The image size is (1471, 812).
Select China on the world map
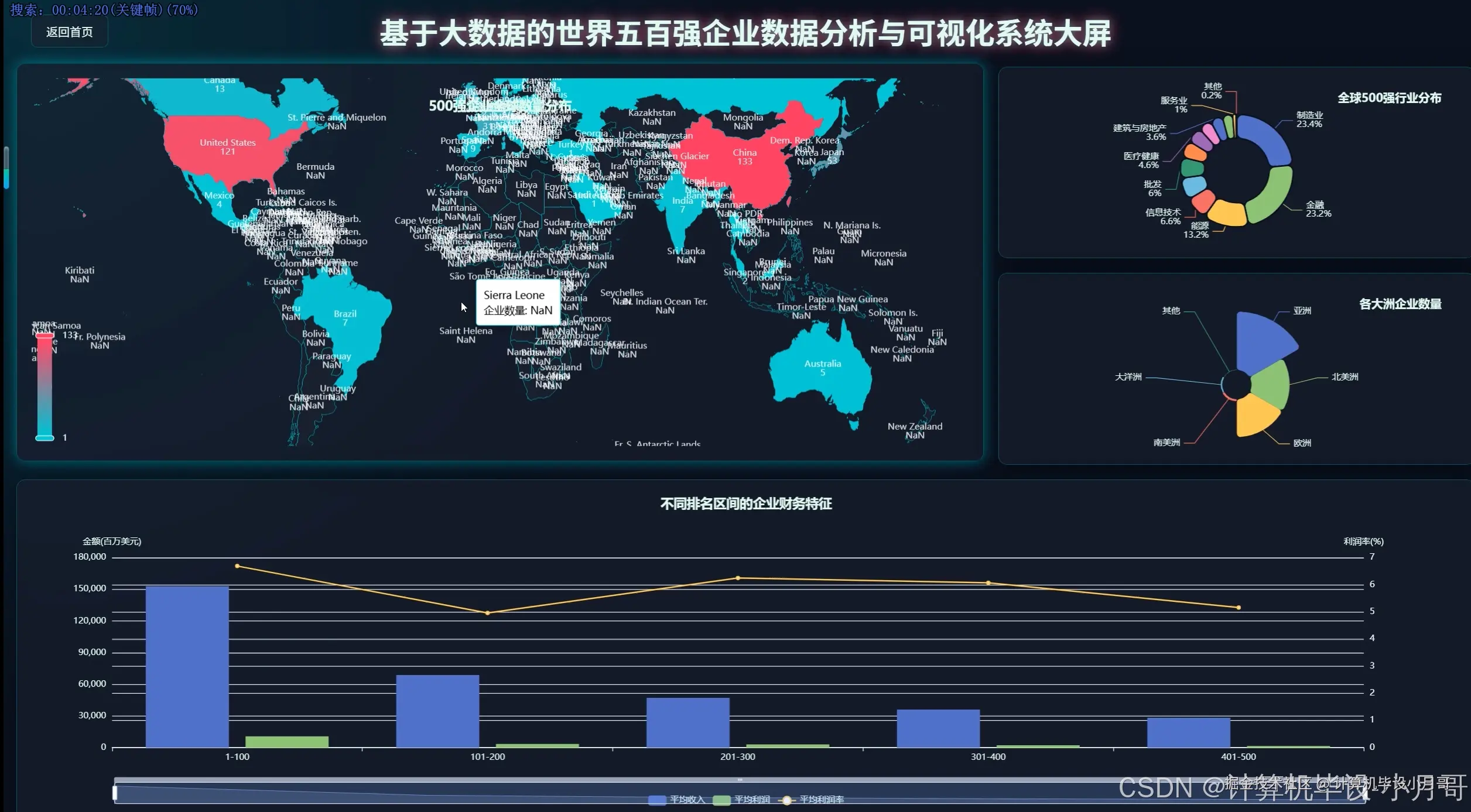[x=755, y=176]
